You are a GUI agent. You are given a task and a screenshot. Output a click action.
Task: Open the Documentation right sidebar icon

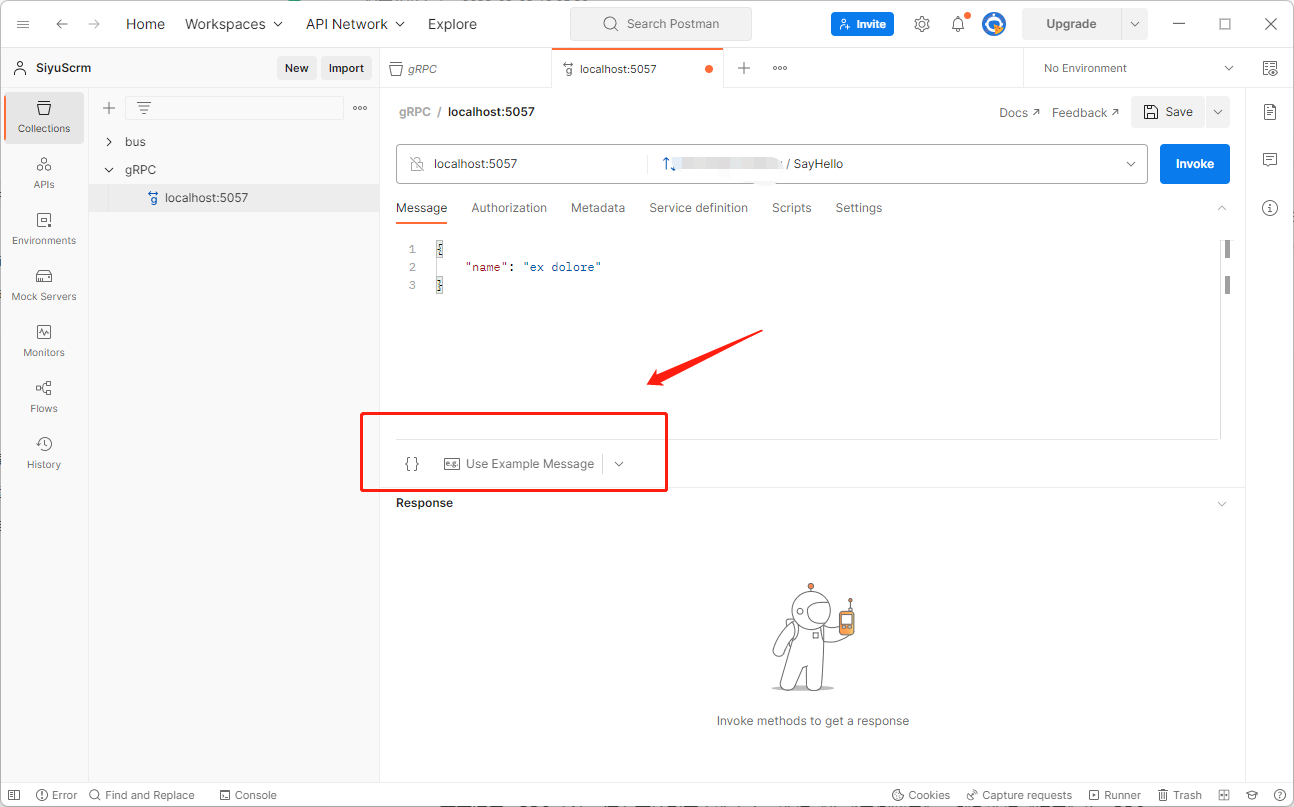tap(1270, 112)
